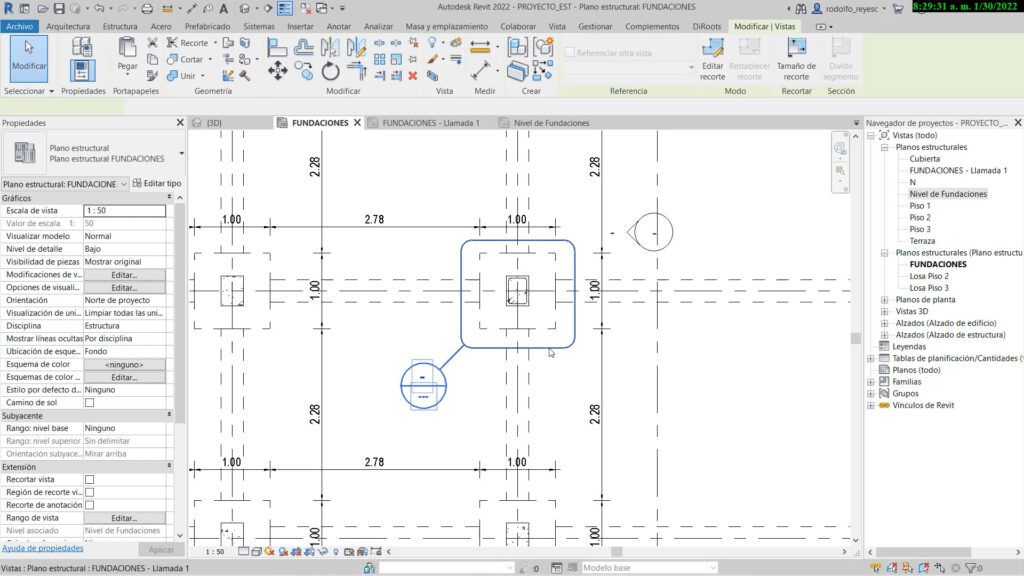Open the Plano estructural type selector dropdown

tap(181, 153)
